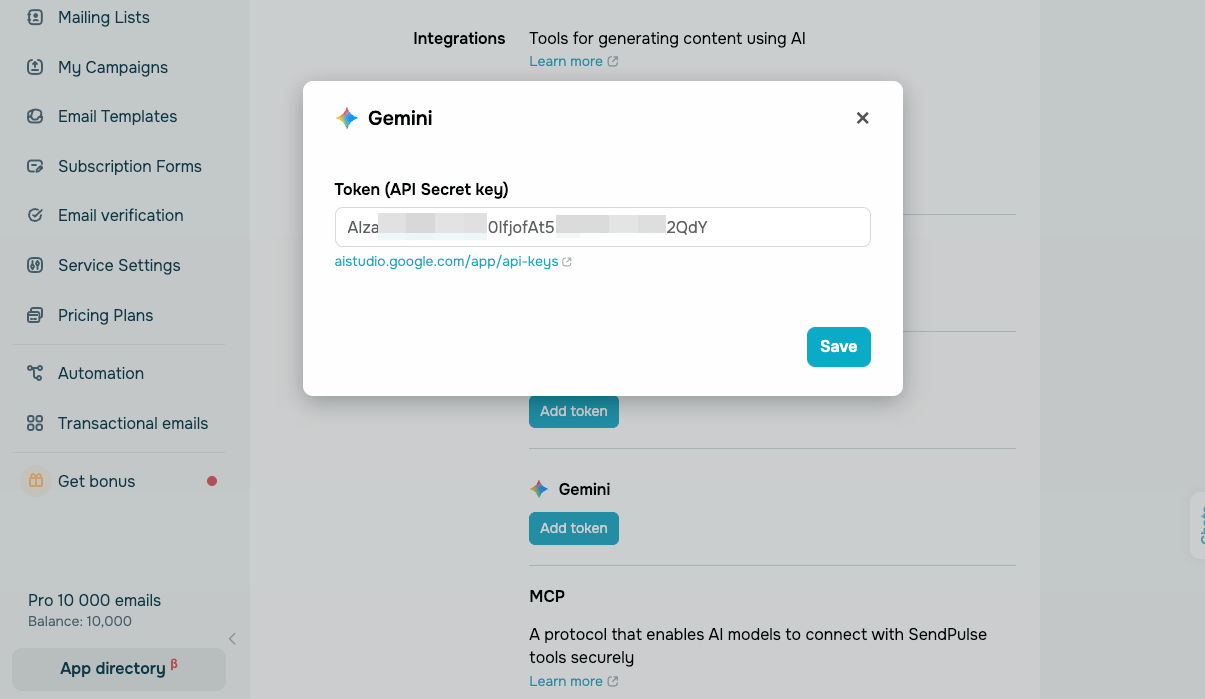The height and width of the screenshot is (699, 1205).
Task: Click the Get bonus gift icon
Action: point(36,481)
